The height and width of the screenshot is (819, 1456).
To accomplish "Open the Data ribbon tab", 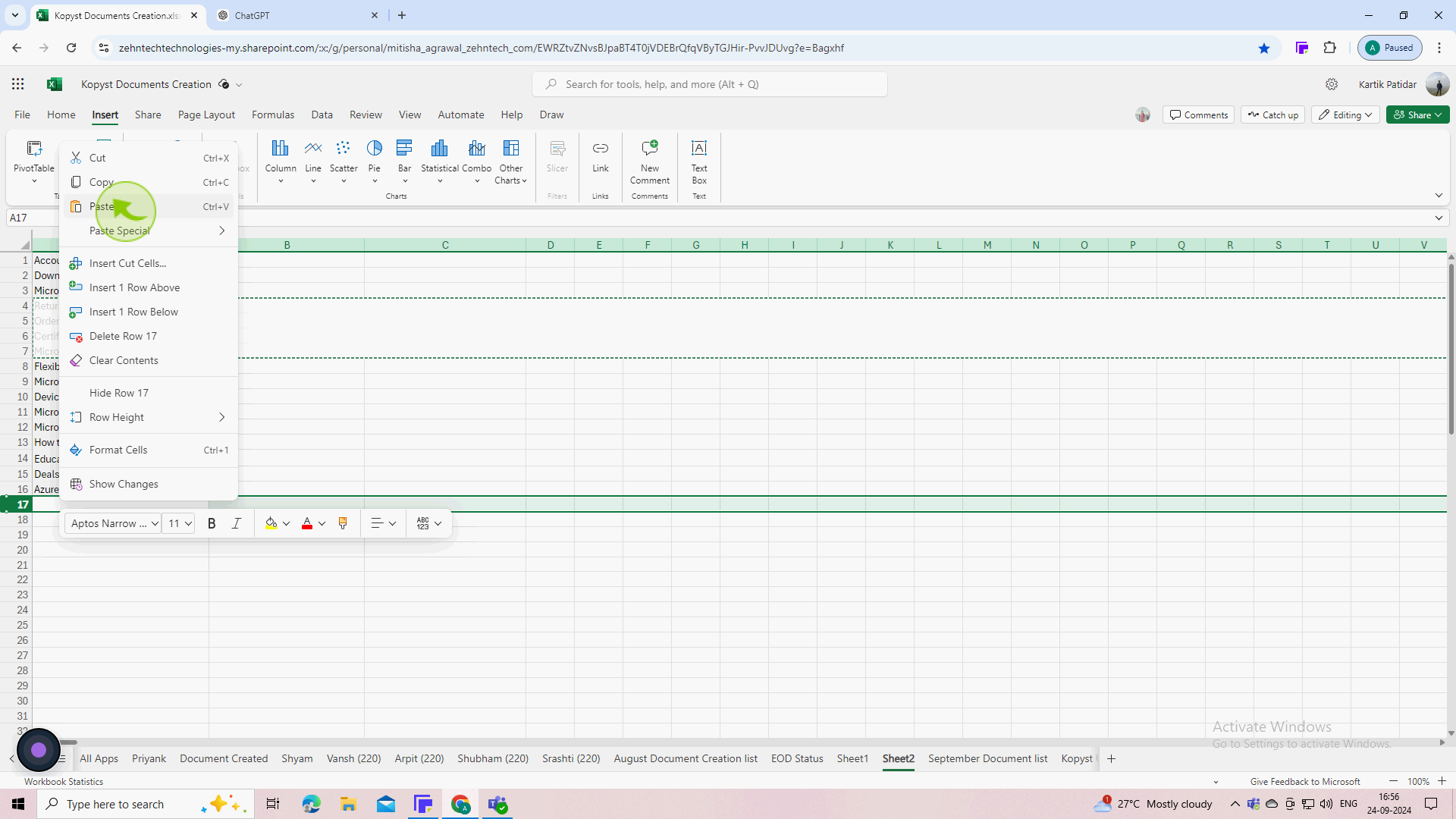I will tap(322, 115).
